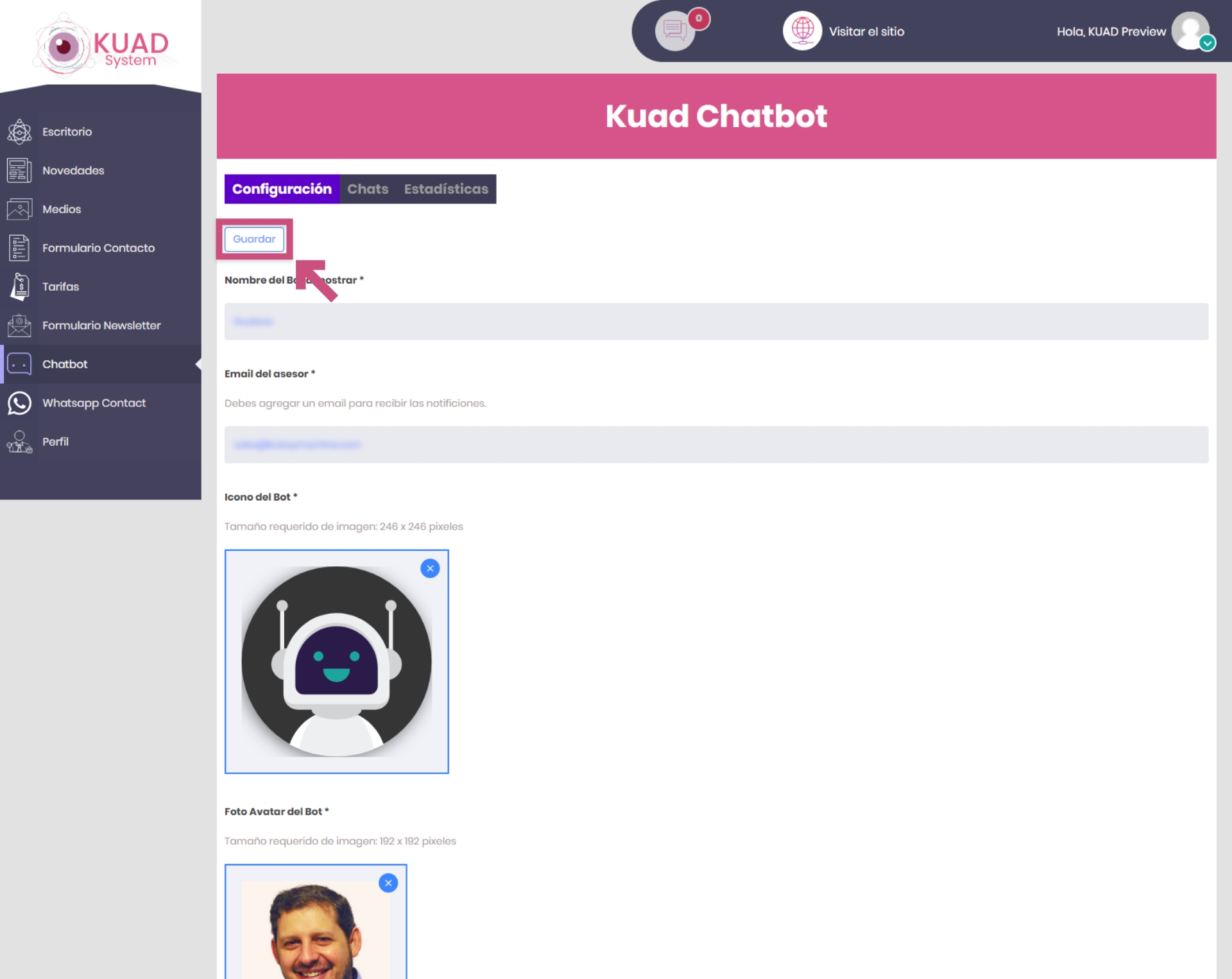Click the Whatsapp Contact phone icon
Viewport: 1232px width, 979px height.
tap(19, 403)
